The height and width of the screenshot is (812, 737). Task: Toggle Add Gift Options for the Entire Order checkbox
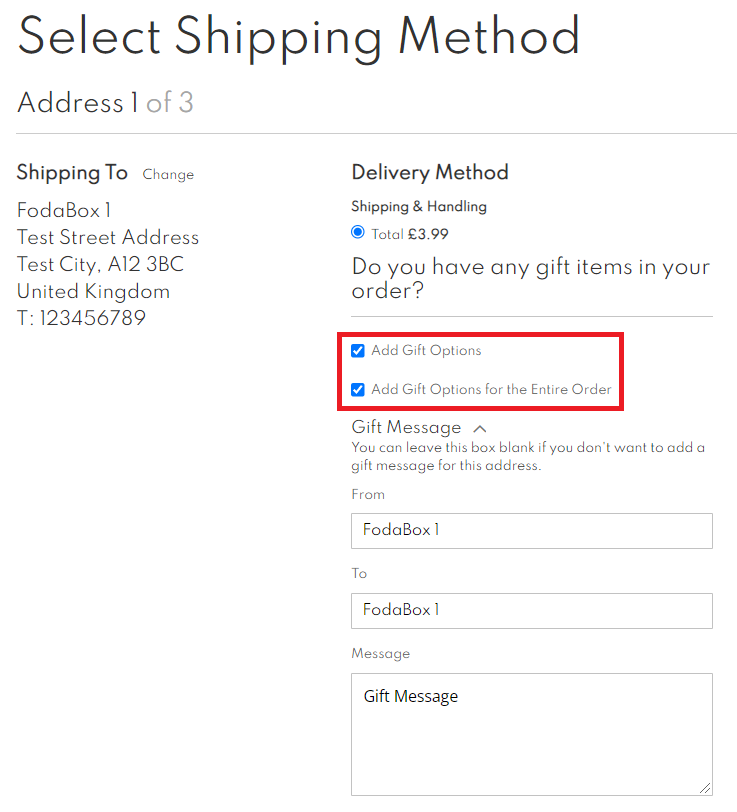tap(358, 389)
